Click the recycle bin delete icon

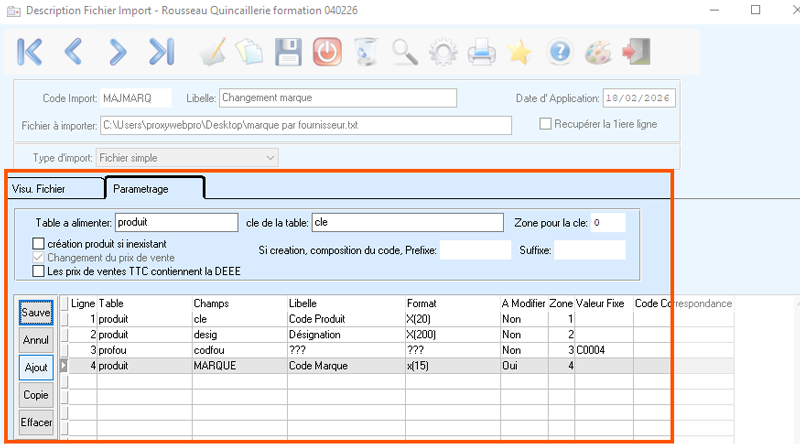pyautogui.click(x=365, y=52)
